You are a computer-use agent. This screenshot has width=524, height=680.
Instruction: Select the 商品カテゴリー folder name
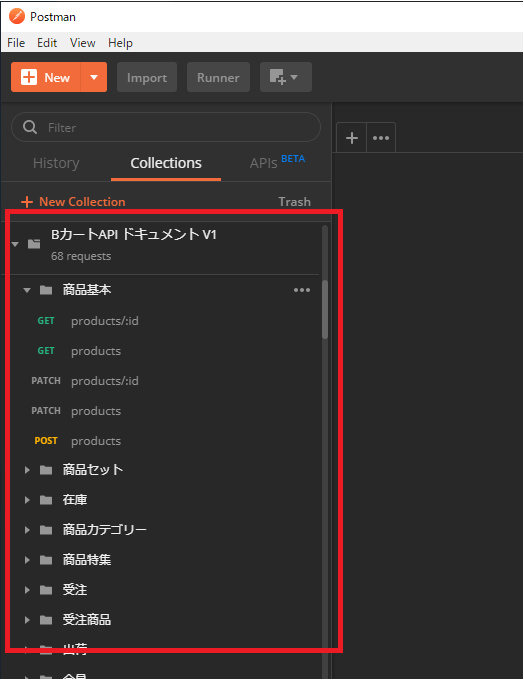click(105, 530)
